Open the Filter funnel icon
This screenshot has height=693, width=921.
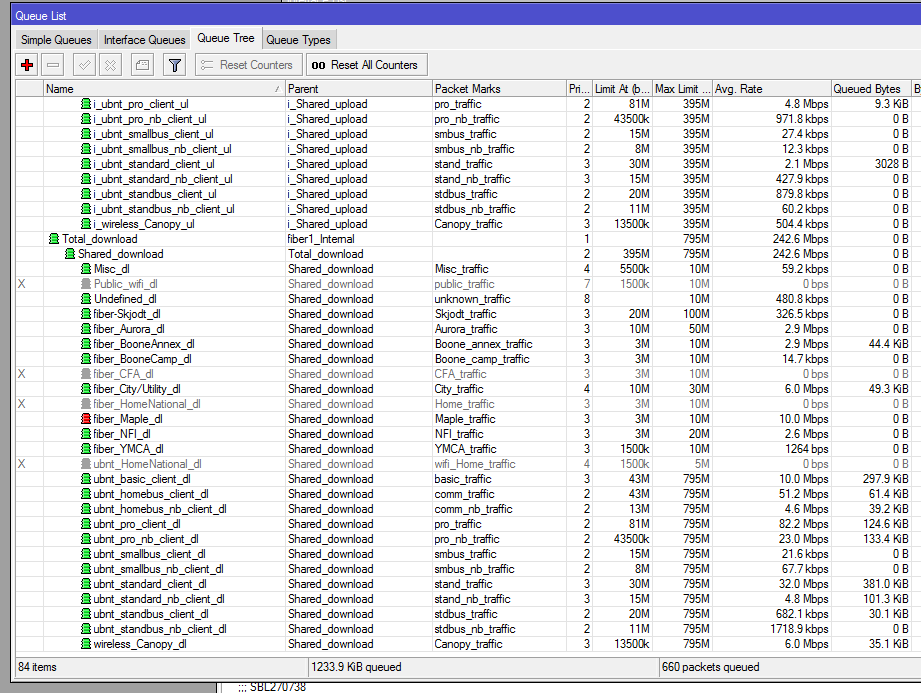(174, 65)
